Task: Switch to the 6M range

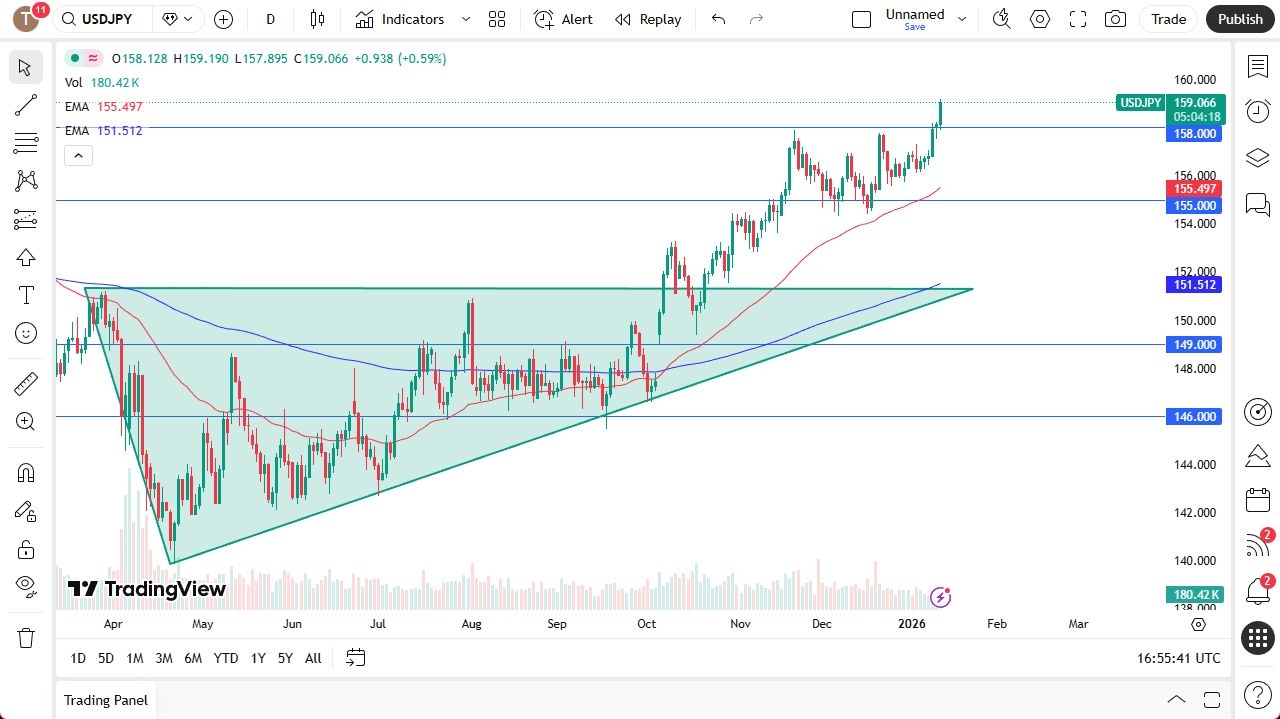Action: pyautogui.click(x=193, y=658)
